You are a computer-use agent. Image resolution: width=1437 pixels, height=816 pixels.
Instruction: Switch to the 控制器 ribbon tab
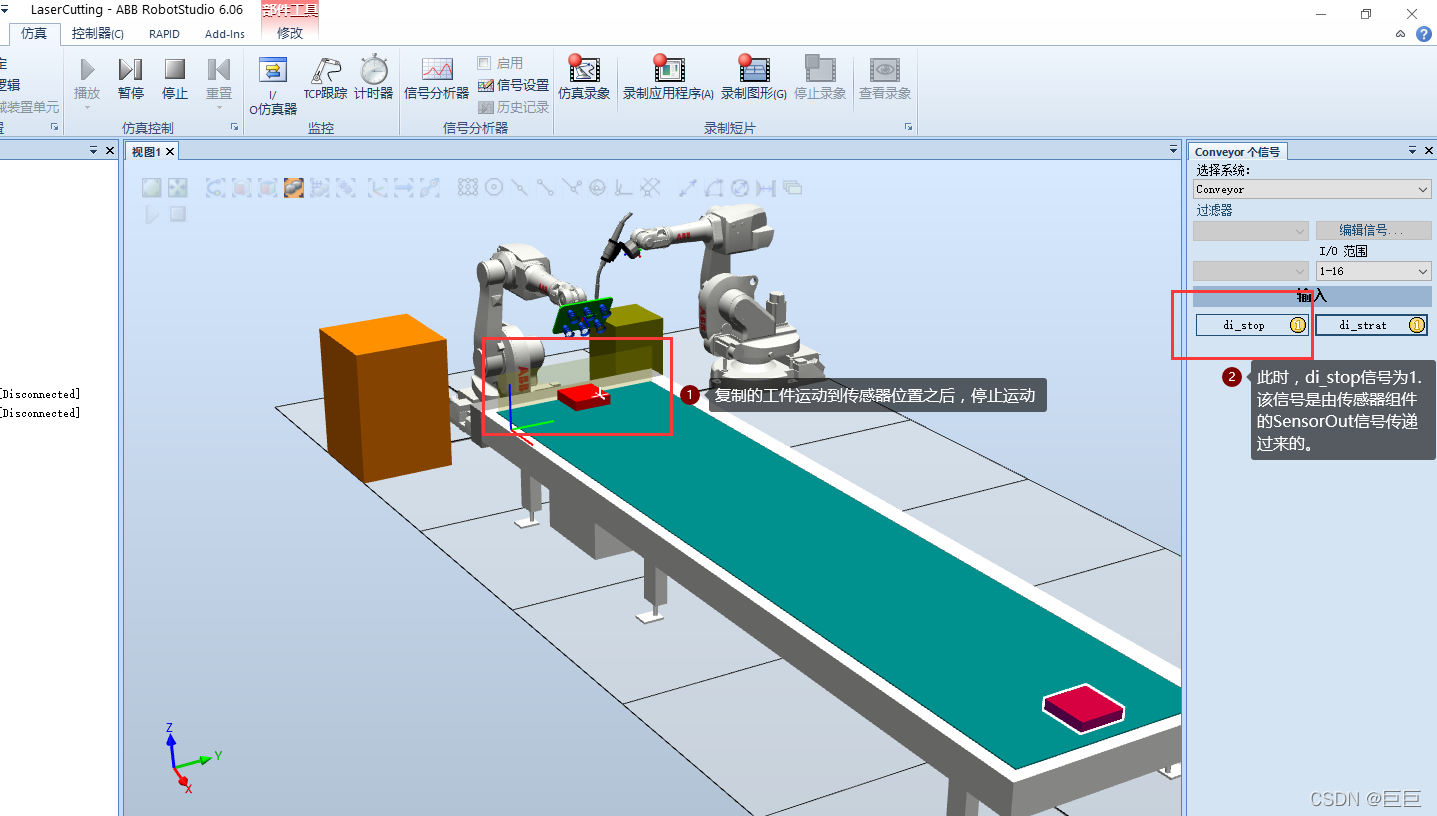(x=98, y=33)
